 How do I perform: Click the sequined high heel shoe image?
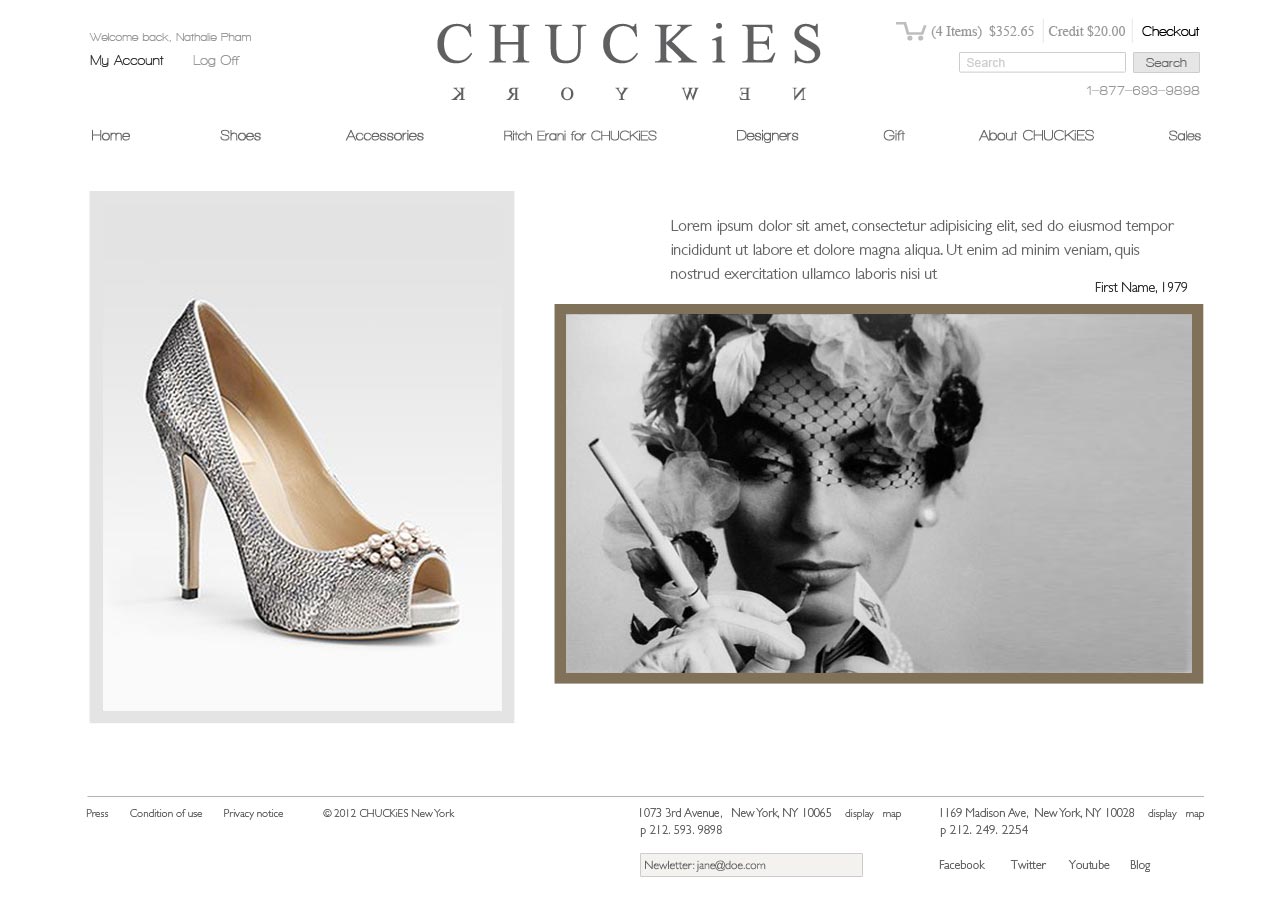302,457
